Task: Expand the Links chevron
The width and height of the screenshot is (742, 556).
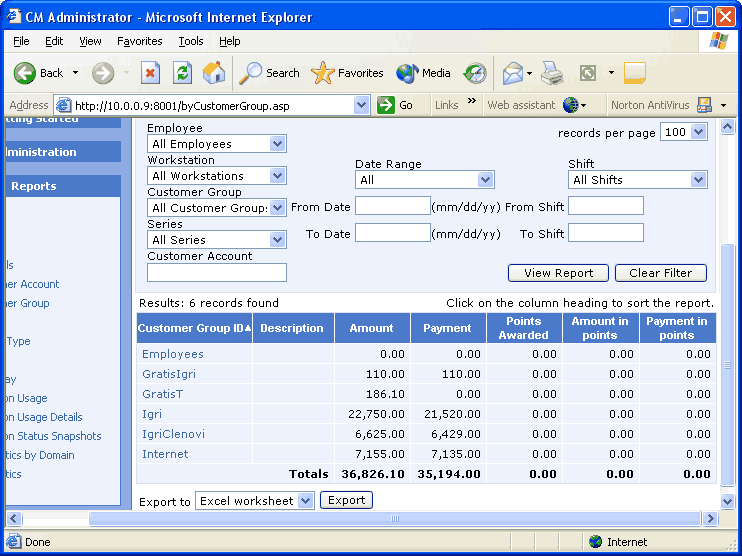Action: click(472, 101)
